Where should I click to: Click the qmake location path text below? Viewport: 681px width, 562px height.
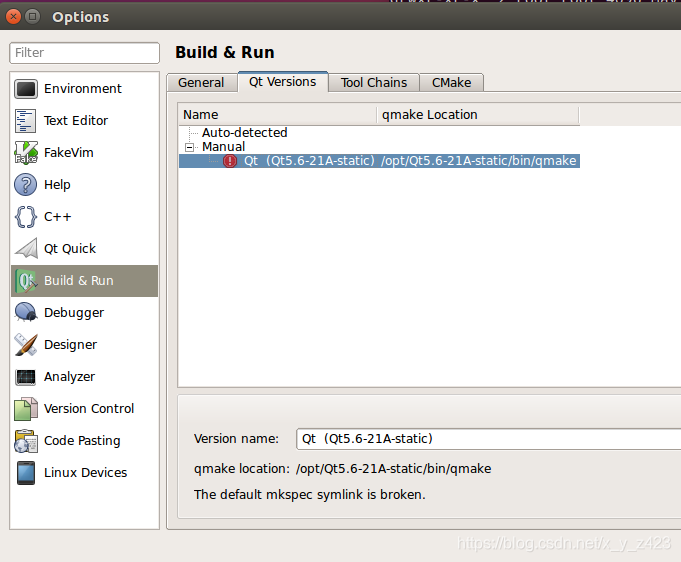click(x=393, y=469)
